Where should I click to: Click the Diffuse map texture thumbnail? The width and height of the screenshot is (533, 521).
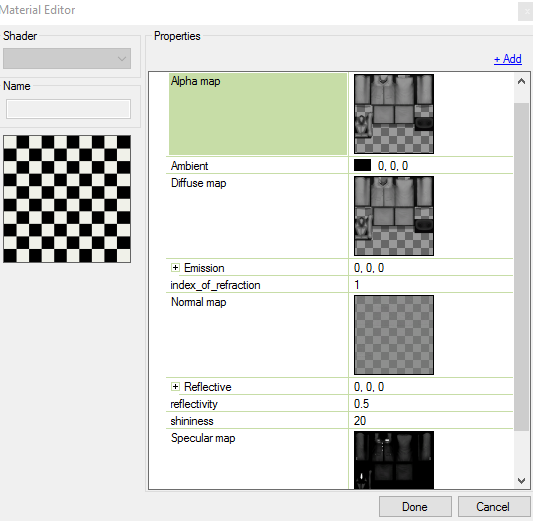click(394, 216)
